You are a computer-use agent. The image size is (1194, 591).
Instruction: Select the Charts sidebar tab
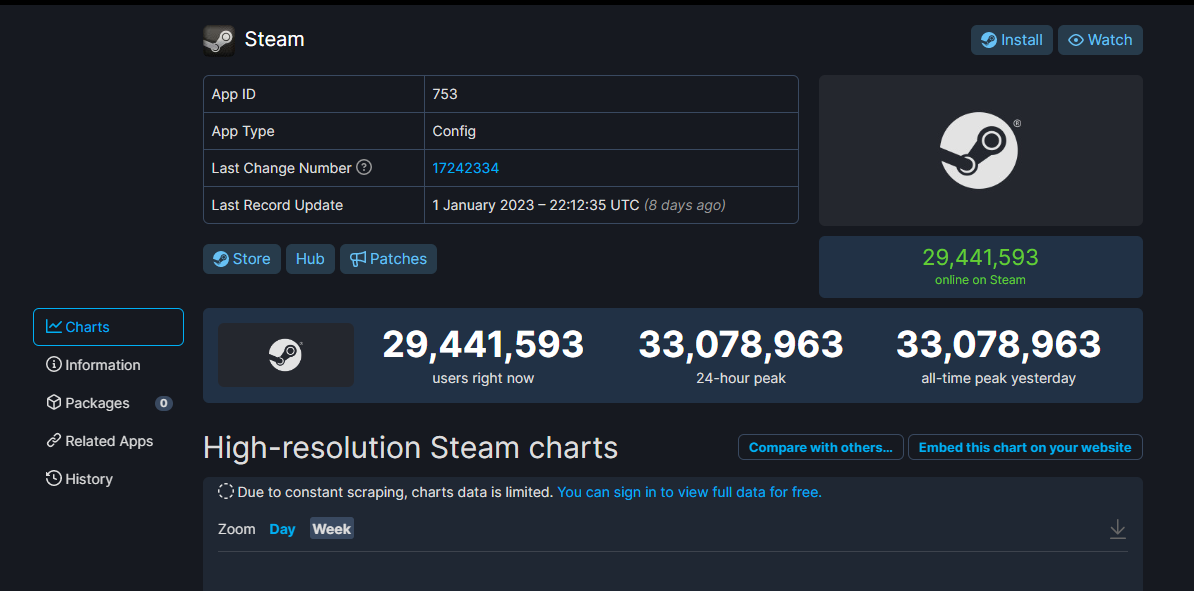[108, 327]
